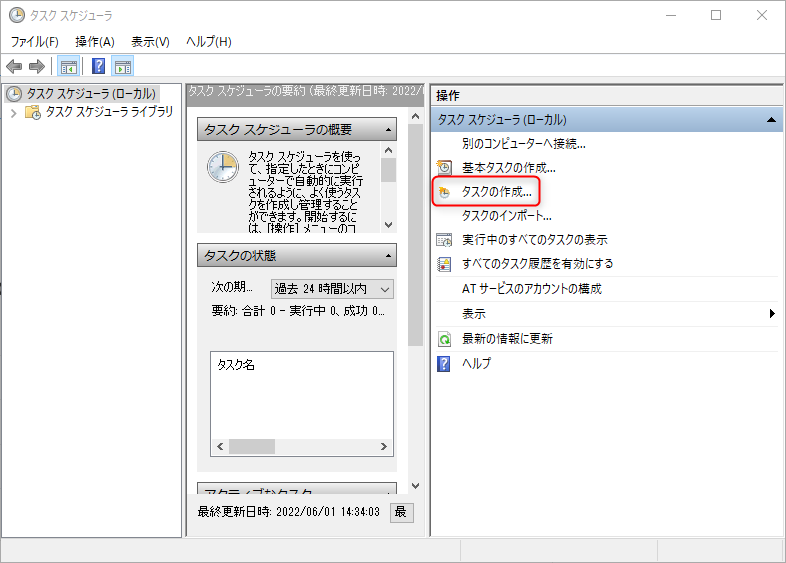786x563 pixels.
Task: Click the Forward arrow toolbar icon
Action: click(x=37, y=66)
